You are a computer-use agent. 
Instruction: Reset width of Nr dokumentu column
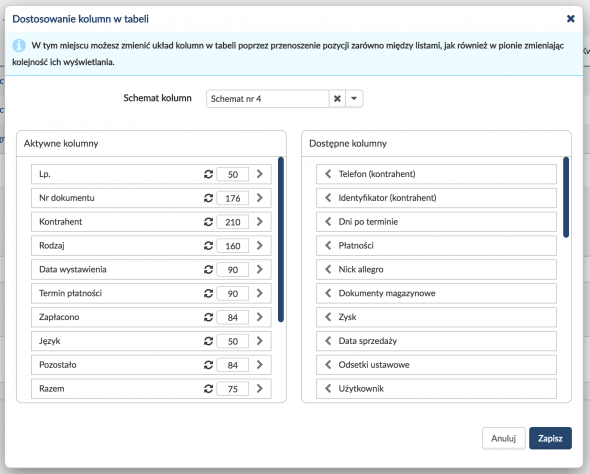(208, 198)
